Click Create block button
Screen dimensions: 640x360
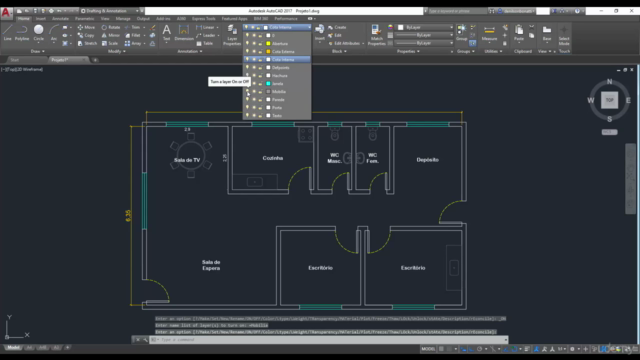(337, 27)
